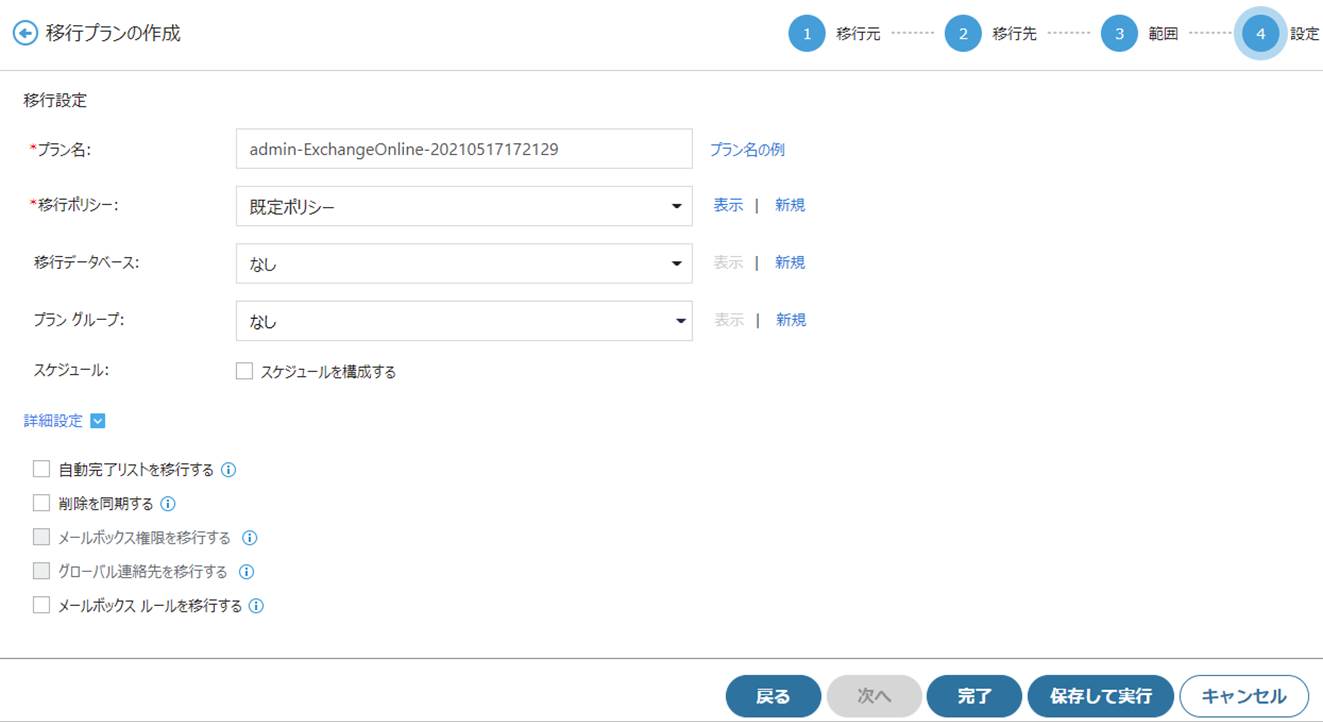The width and height of the screenshot is (1323, 722).
Task: Click the 戻る button
Action: coord(773,696)
